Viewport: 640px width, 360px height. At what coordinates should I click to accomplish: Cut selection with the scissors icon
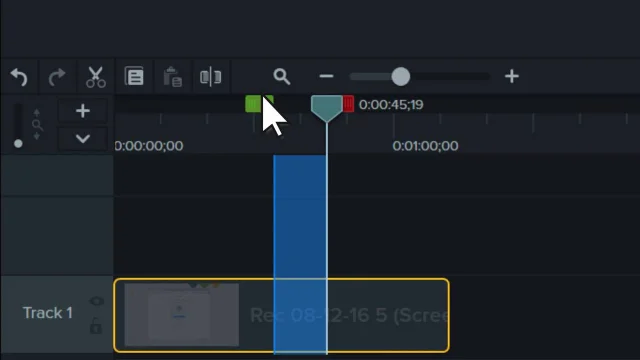[x=96, y=77]
